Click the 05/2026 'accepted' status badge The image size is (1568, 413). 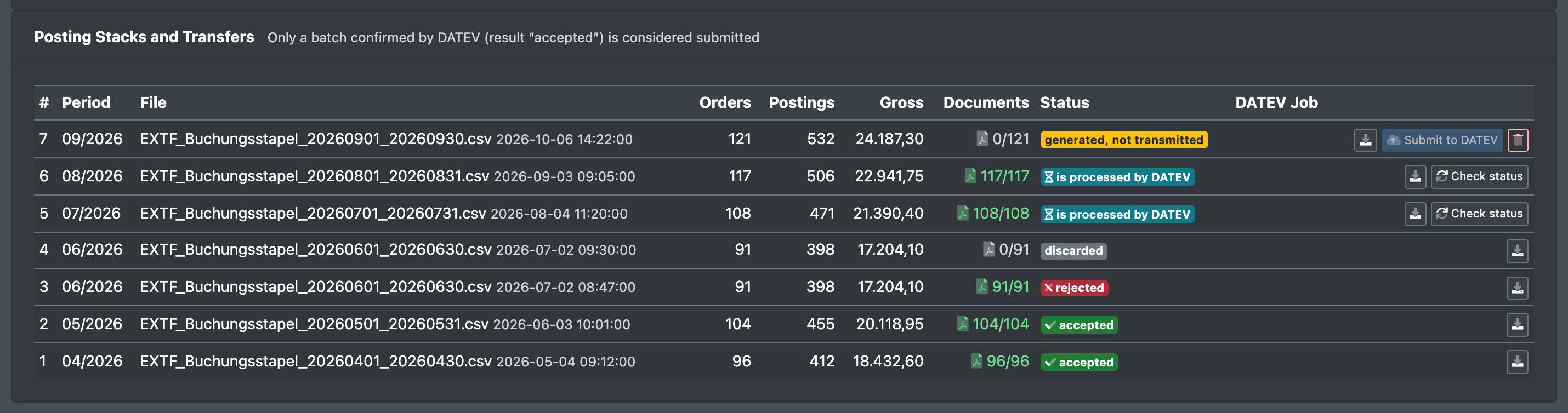1078,325
